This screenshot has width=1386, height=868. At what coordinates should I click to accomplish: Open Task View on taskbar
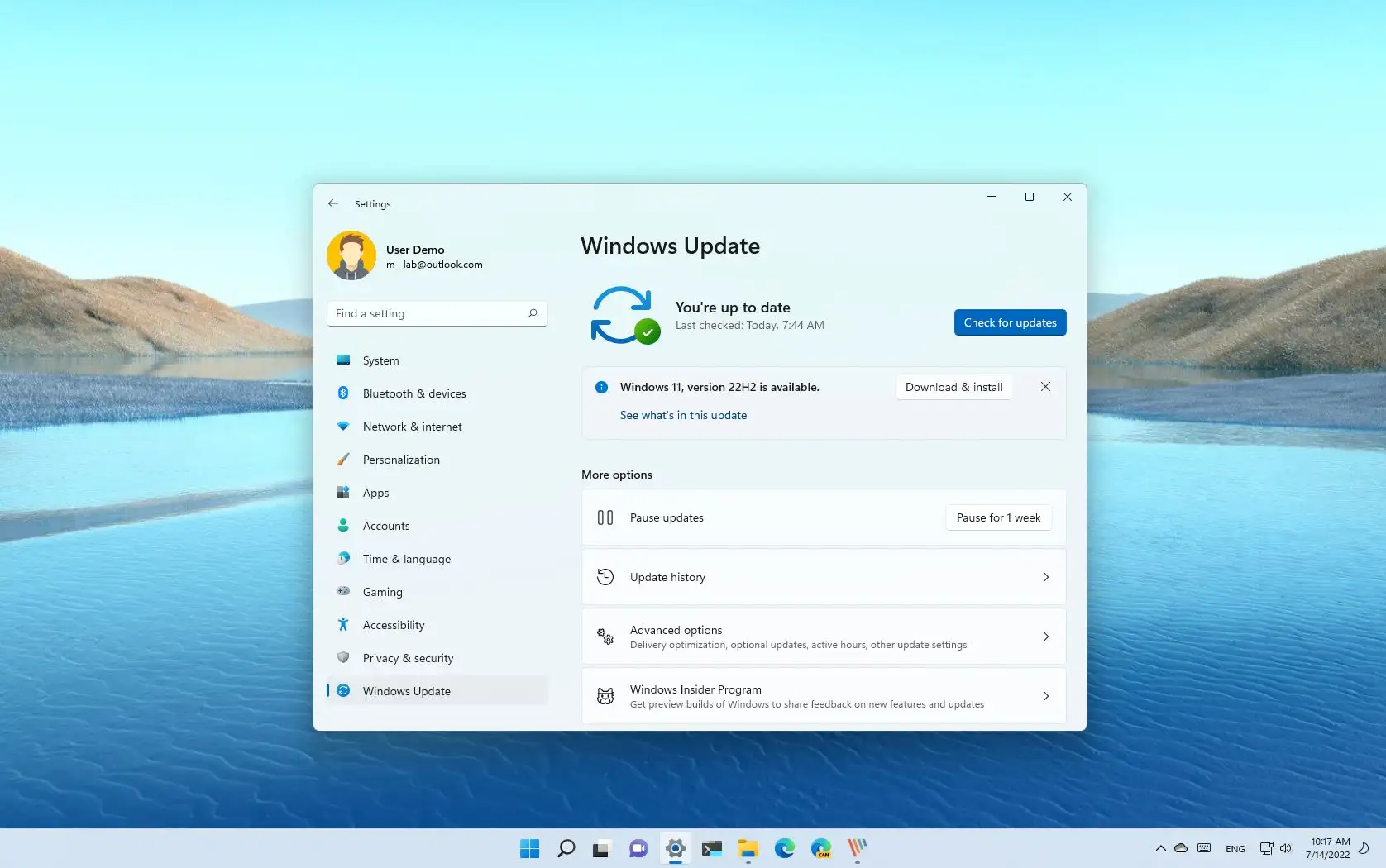pyautogui.click(x=601, y=848)
